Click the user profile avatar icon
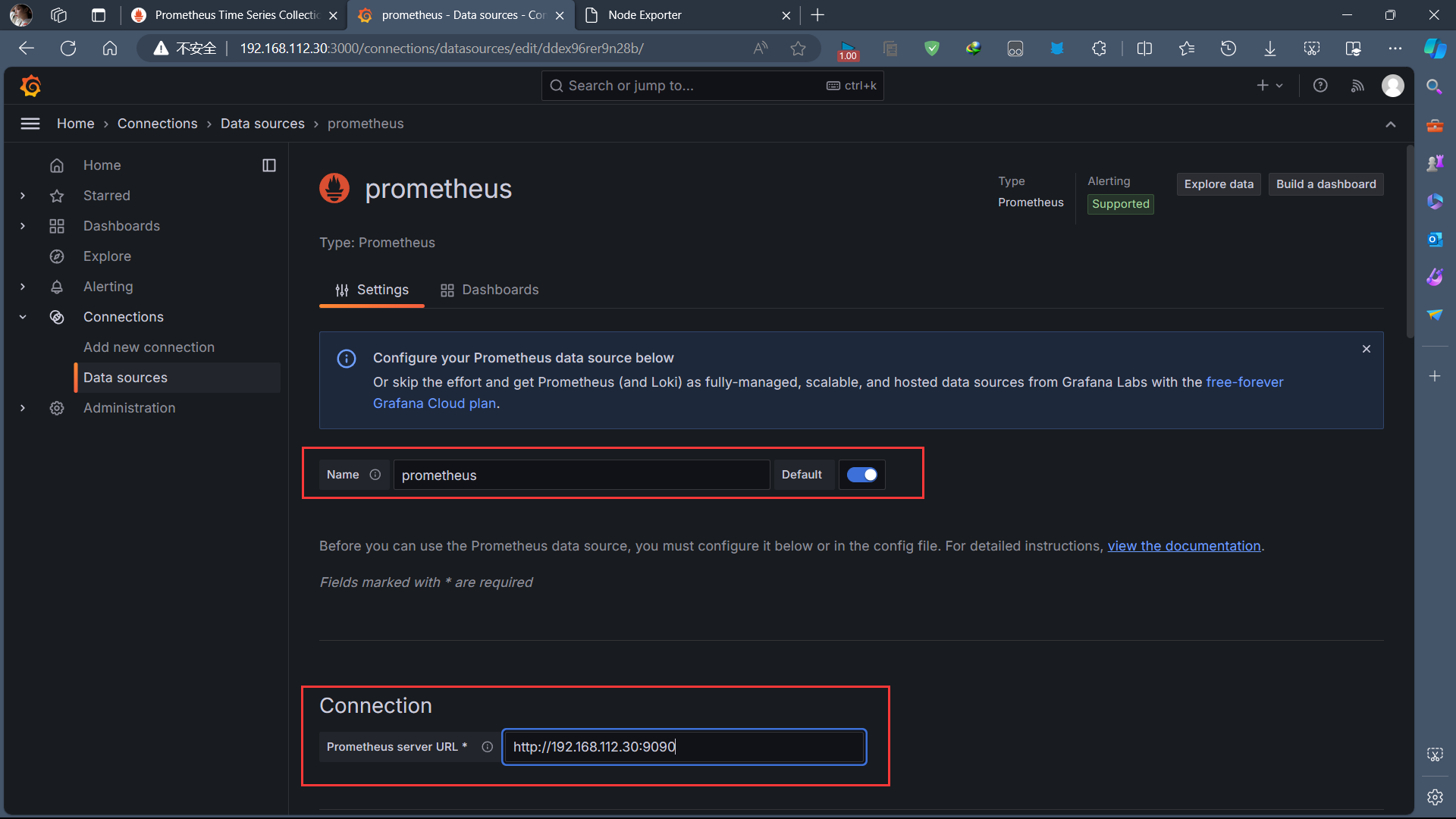 point(1392,86)
